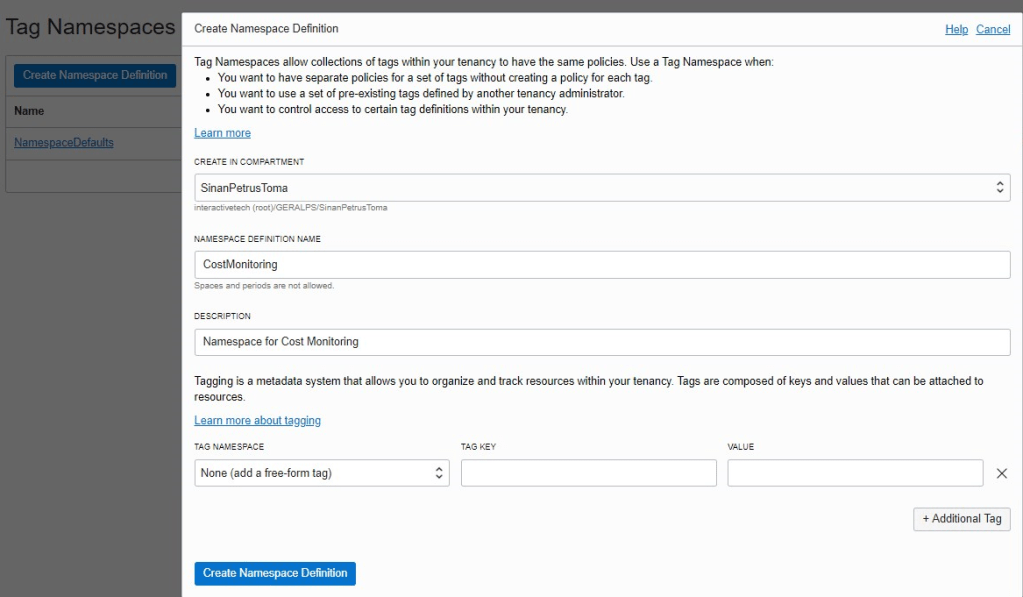Click the Namespace Definition Name field

click(x=602, y=265)
